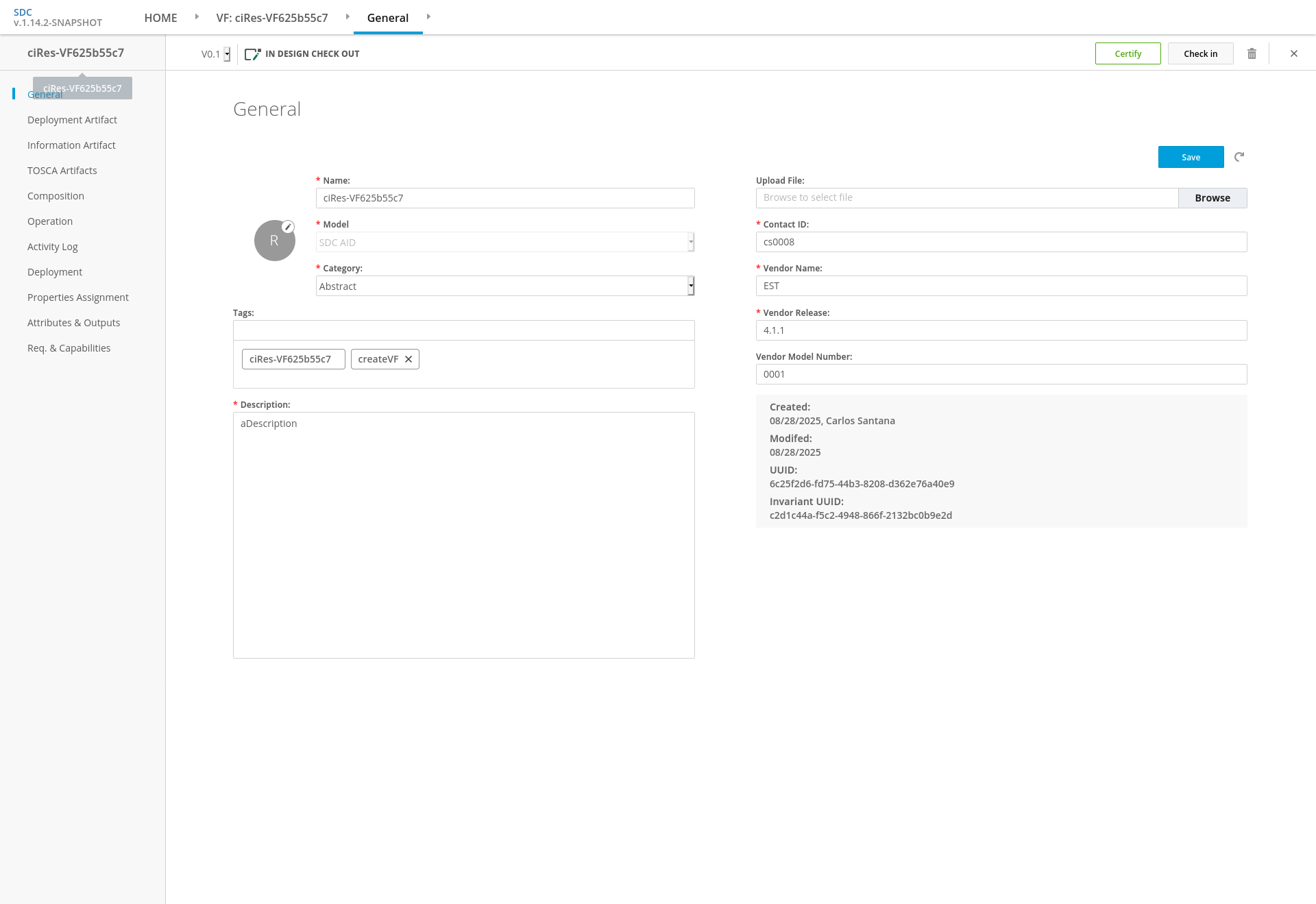
Task: Select the General breadcrumb tab
Action: pos(388,18)
